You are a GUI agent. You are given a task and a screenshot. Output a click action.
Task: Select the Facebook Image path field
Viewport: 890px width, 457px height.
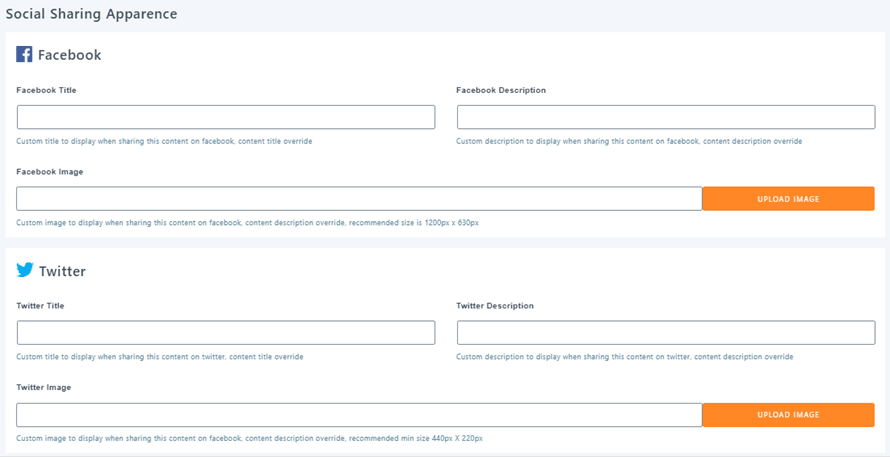coord(359,199)
